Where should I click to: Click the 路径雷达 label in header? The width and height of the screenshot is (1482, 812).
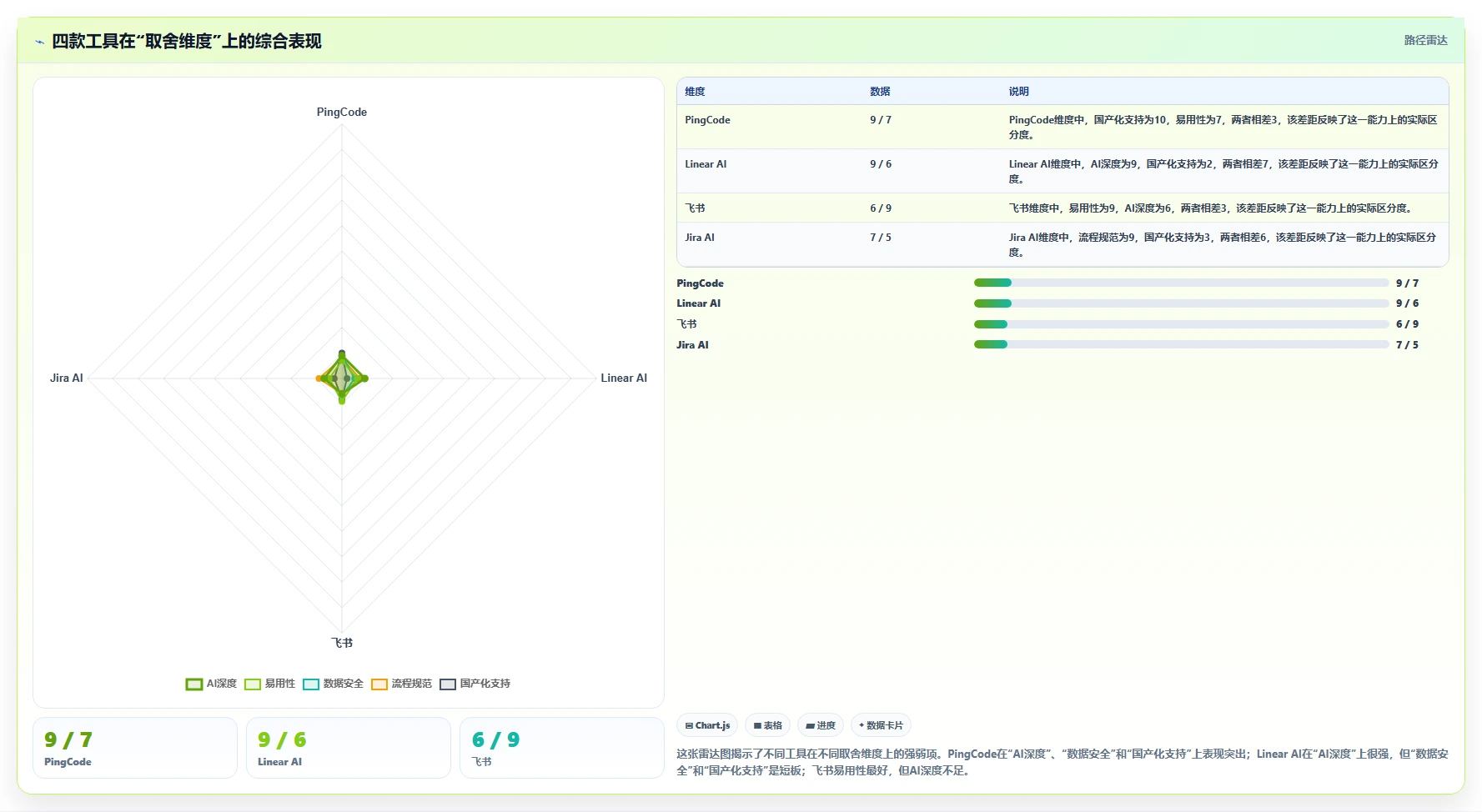(1425, 40)
